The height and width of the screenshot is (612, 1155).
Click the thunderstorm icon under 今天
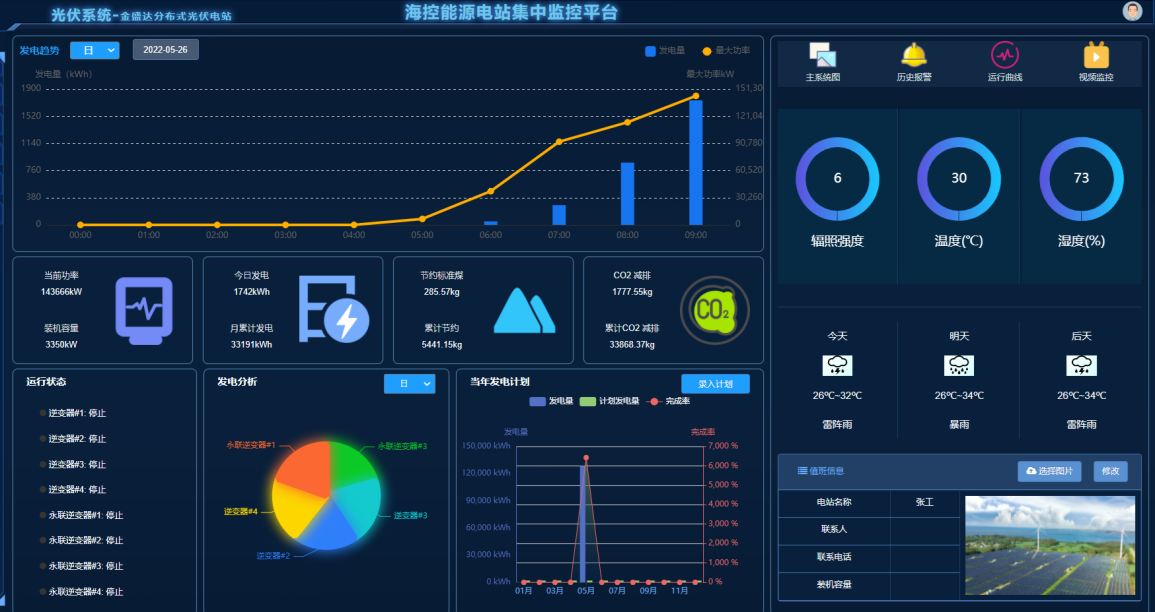click(x=837, y=364)
